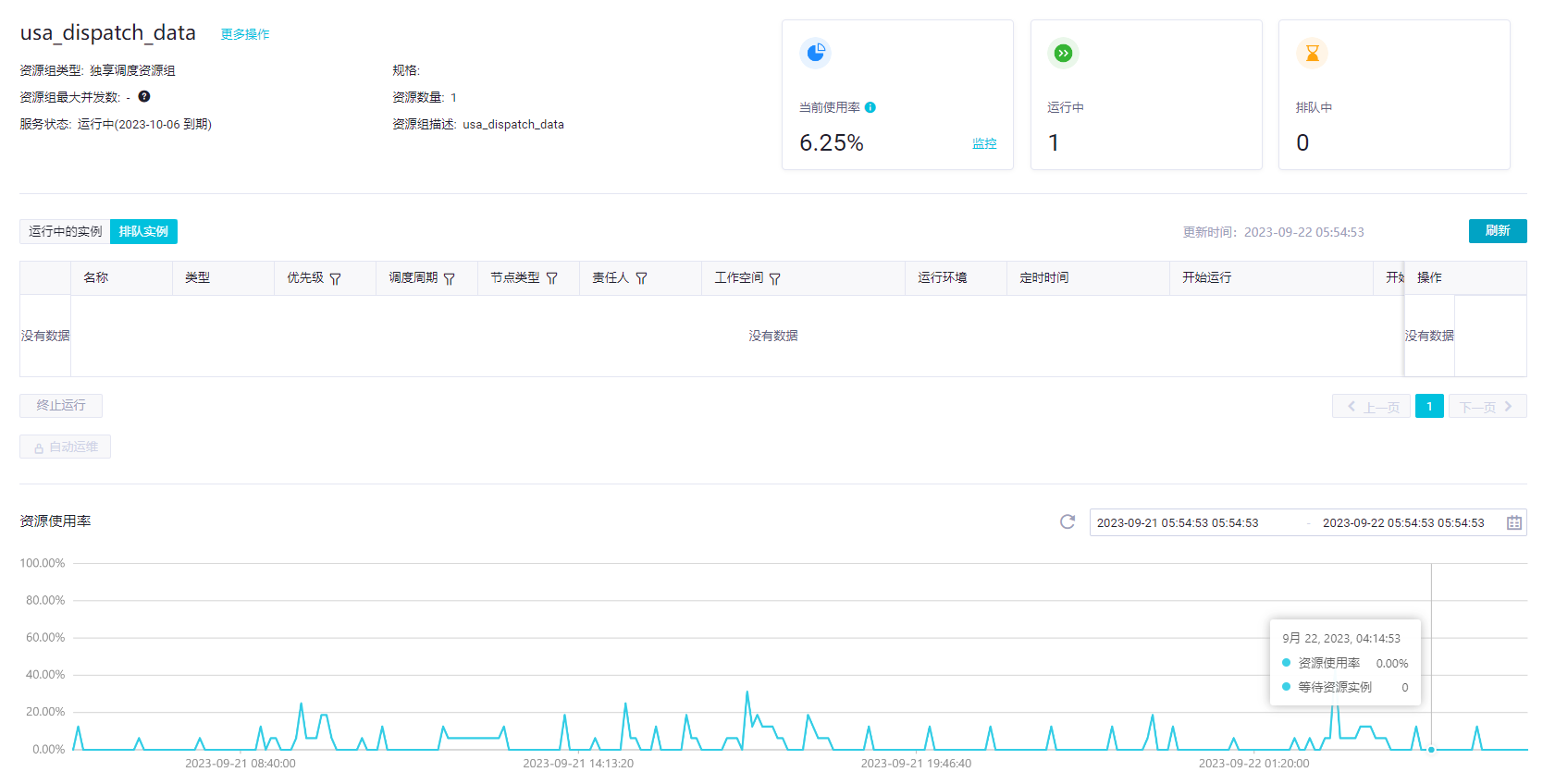Click the 100.00% y-axis label
The image size is (1543, 784).
43,563
